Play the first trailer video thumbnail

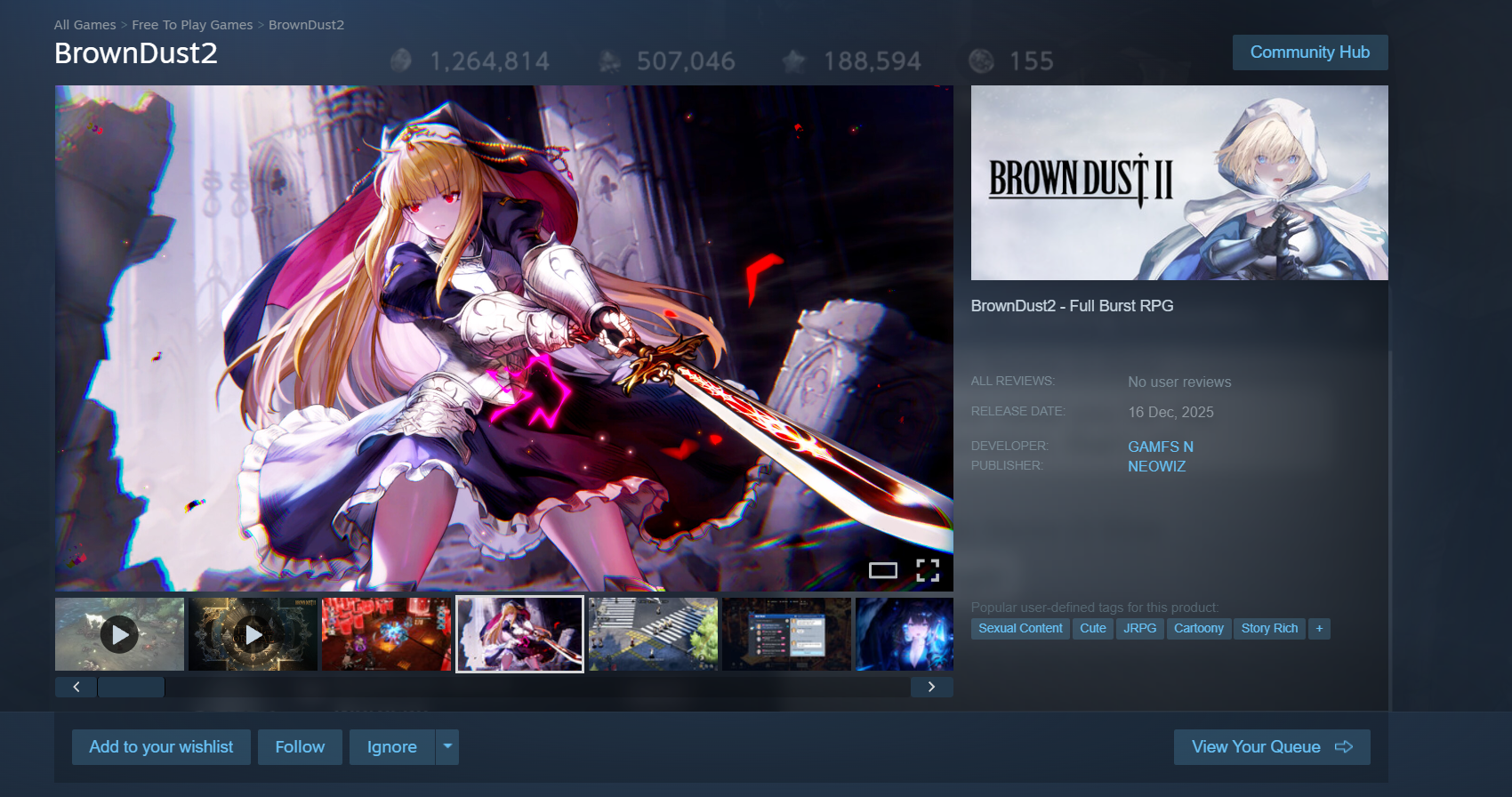119,634
